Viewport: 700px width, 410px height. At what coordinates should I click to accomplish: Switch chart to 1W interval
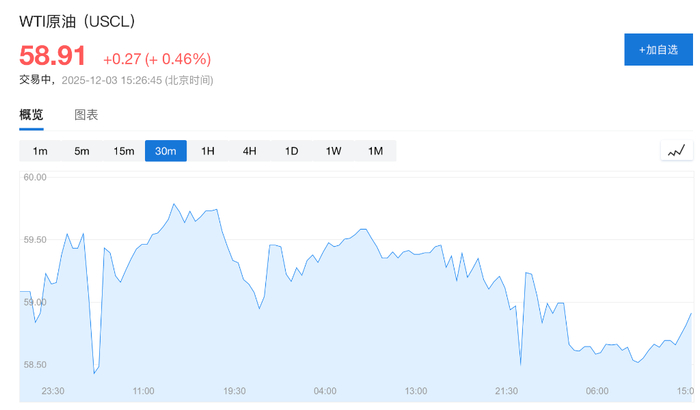pyautogui.click(x=334, y=151)
